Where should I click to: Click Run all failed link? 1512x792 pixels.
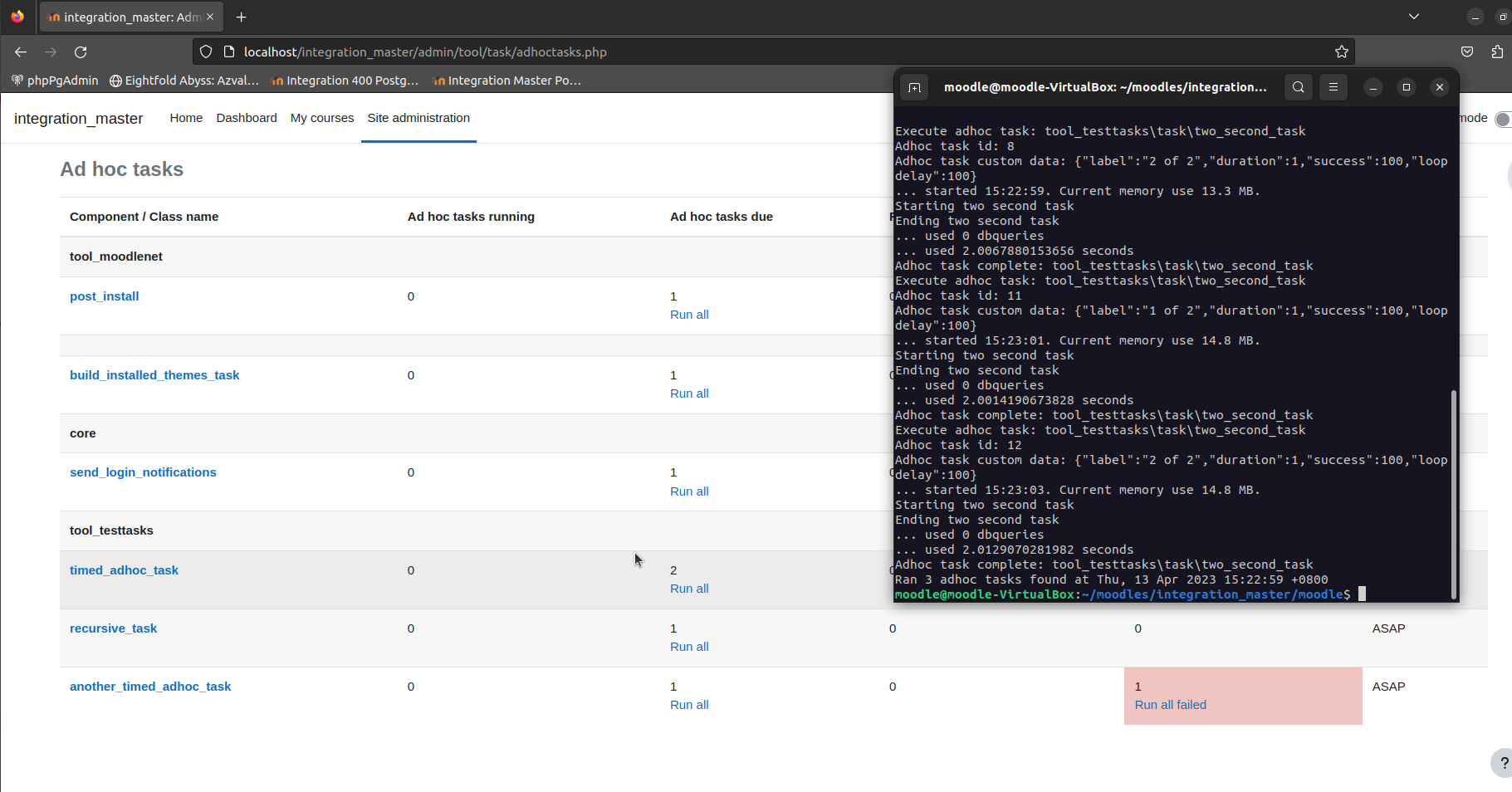[1170, 705]
